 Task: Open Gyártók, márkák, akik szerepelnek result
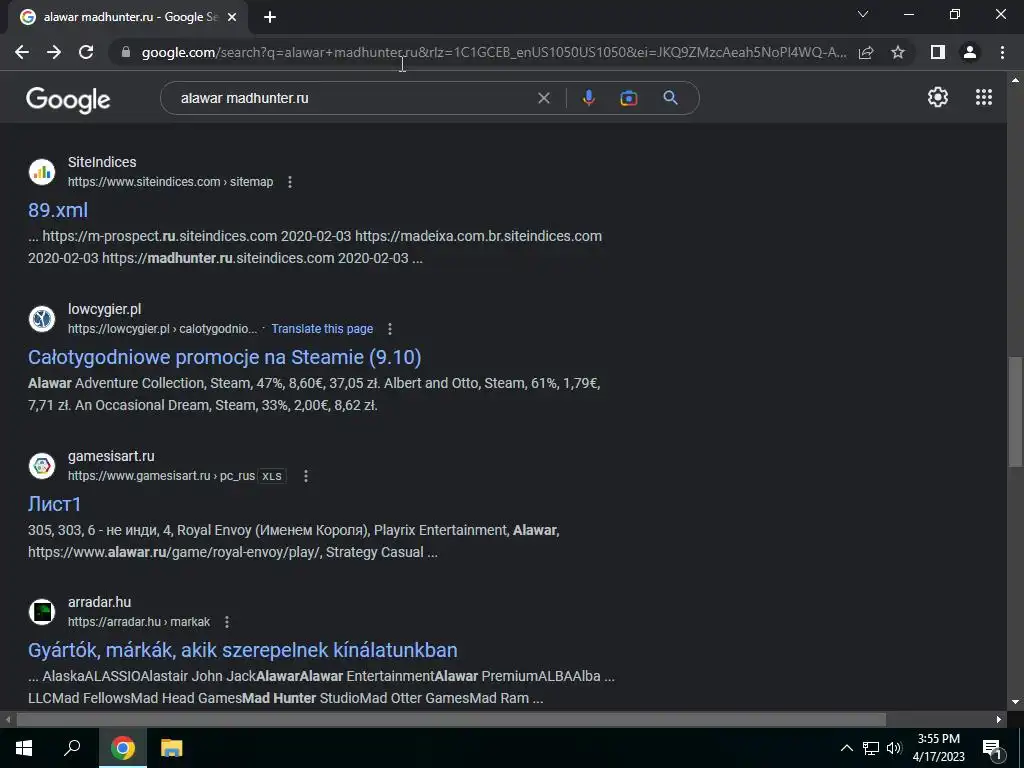pos(243,650)
